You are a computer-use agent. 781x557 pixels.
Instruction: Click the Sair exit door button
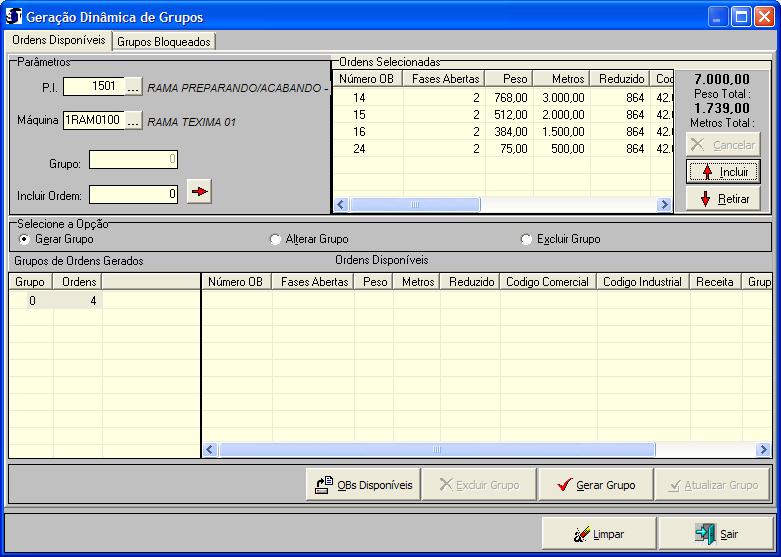point(716,534)
